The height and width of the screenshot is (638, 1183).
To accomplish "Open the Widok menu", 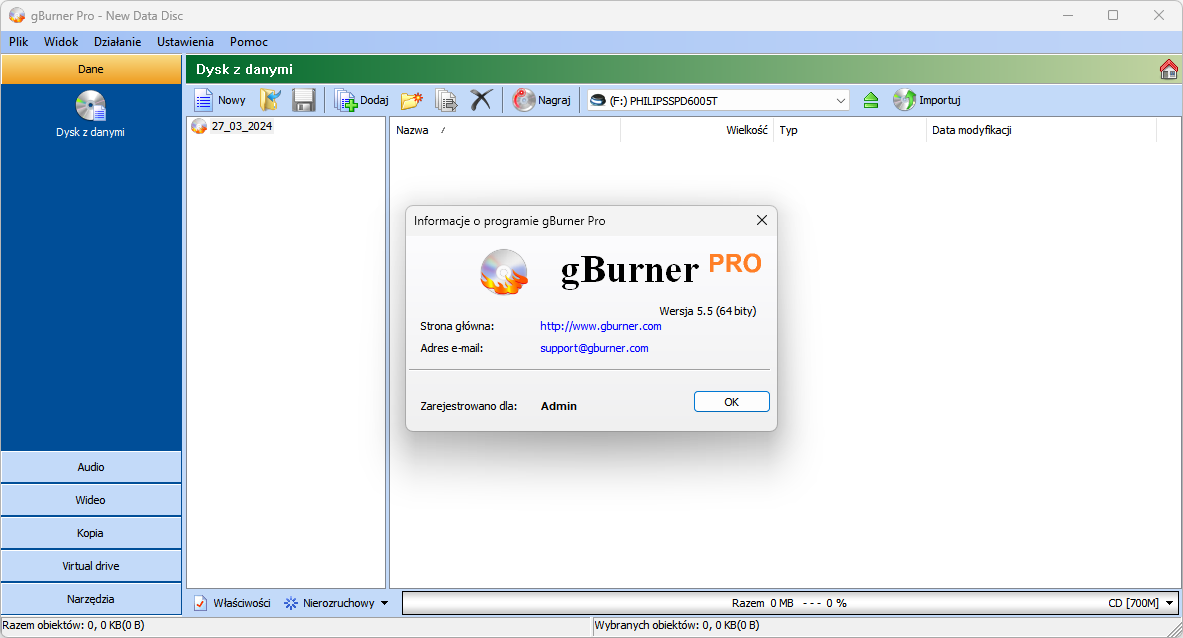I will pos(61,42).
